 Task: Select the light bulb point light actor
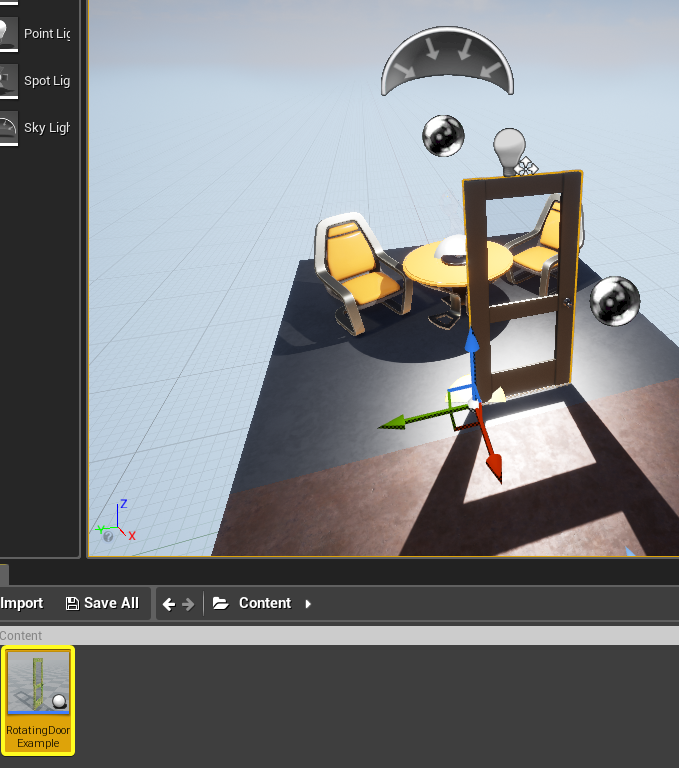509,151
